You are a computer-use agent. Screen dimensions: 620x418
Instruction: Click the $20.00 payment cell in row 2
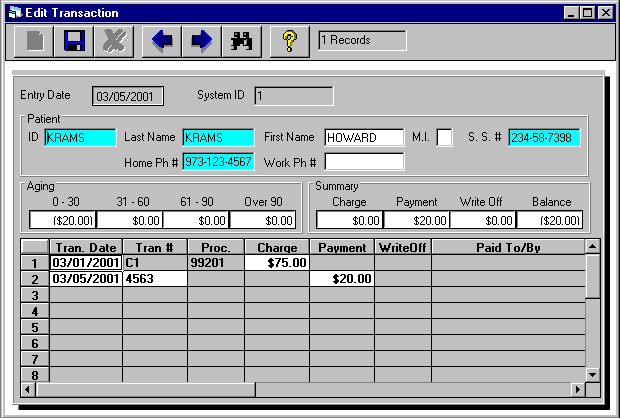342,279
